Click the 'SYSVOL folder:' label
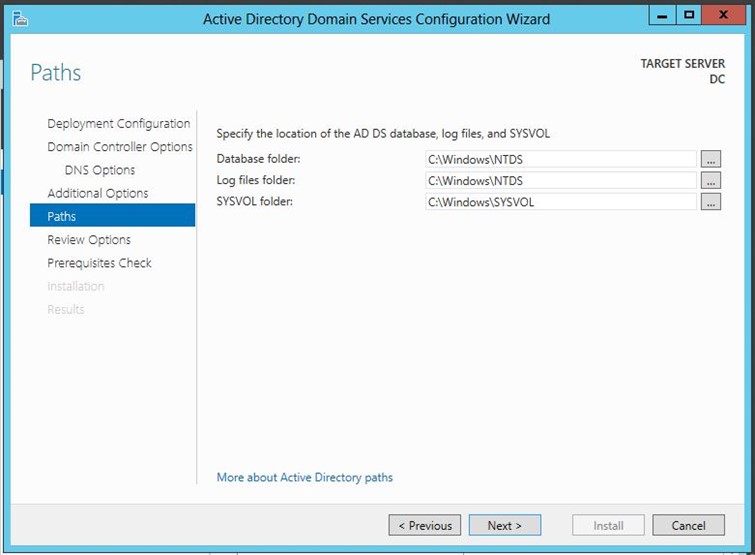Screen dimensions: 755x555 (x=254, y=201)
